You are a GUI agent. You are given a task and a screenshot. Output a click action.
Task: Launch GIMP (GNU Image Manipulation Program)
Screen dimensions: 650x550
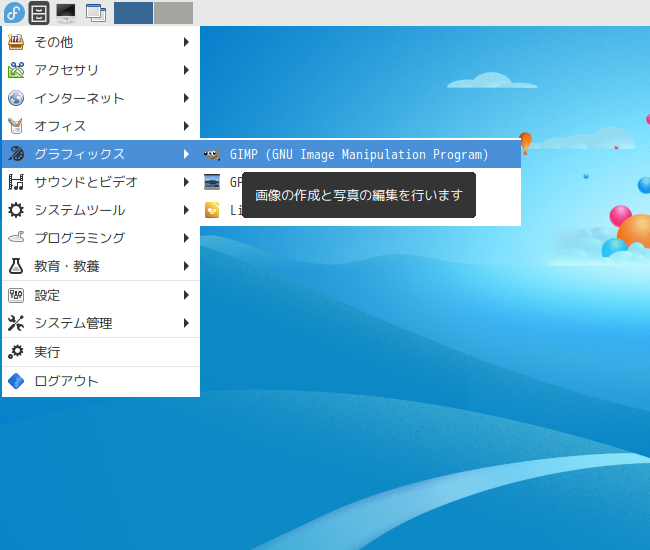[361, 154]
